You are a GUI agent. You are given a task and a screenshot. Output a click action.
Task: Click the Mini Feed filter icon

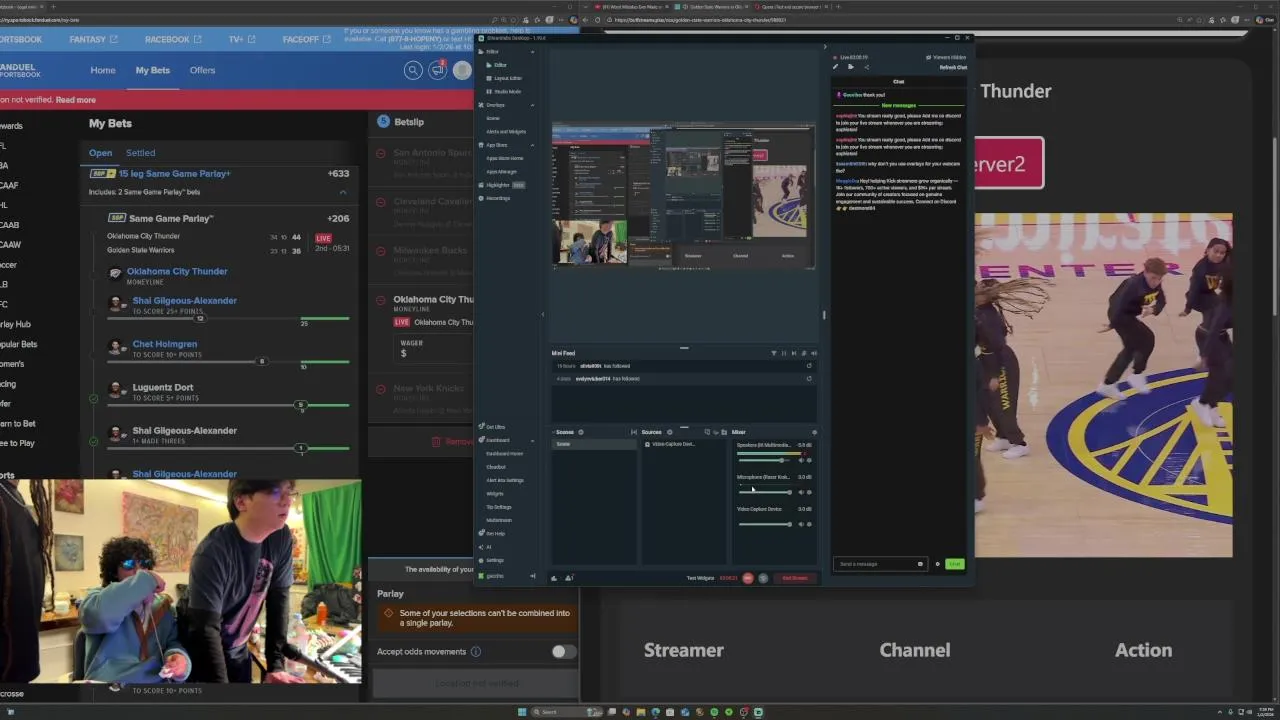pyautogui.click(x=773, y=353)
